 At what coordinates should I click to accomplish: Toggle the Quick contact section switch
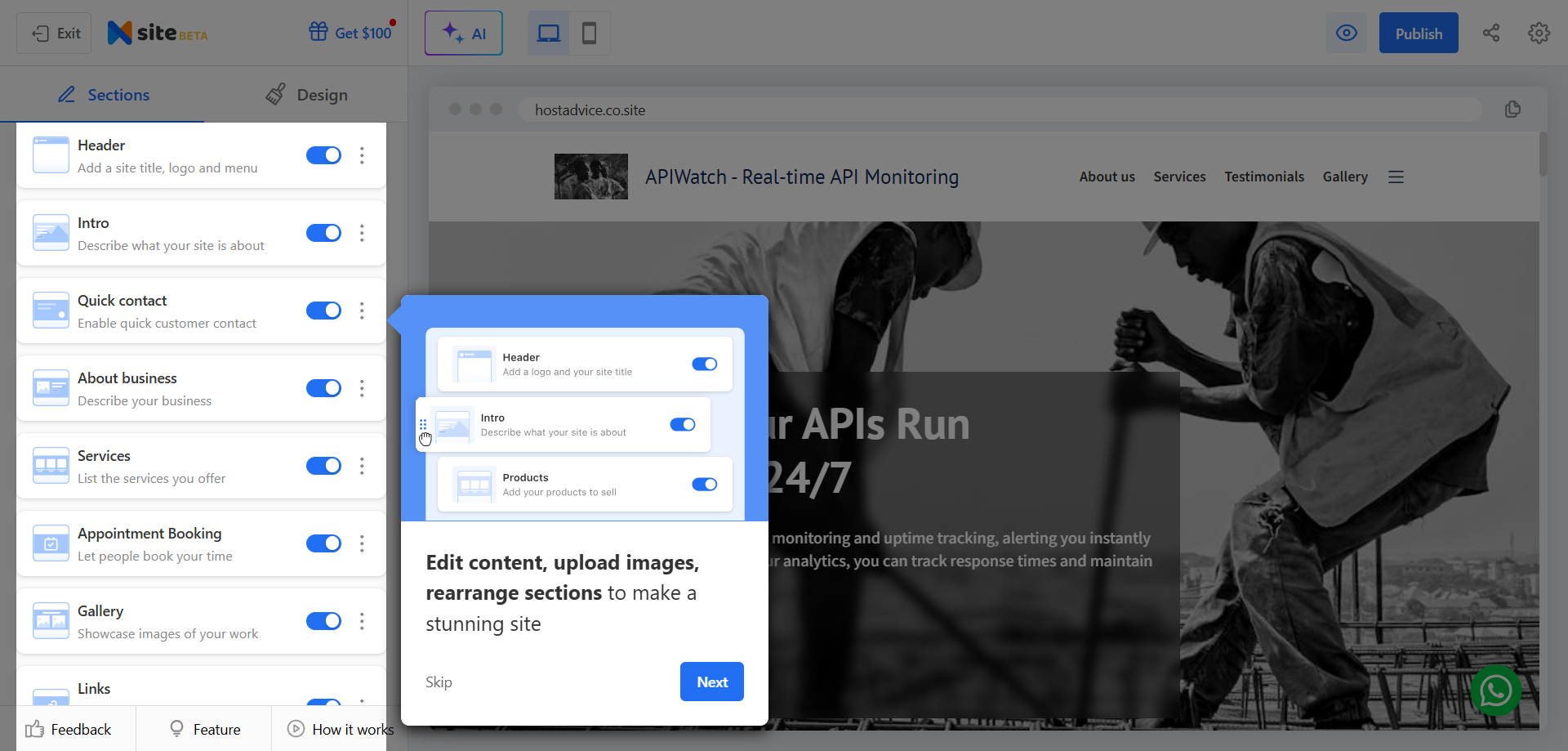(323, 311)
